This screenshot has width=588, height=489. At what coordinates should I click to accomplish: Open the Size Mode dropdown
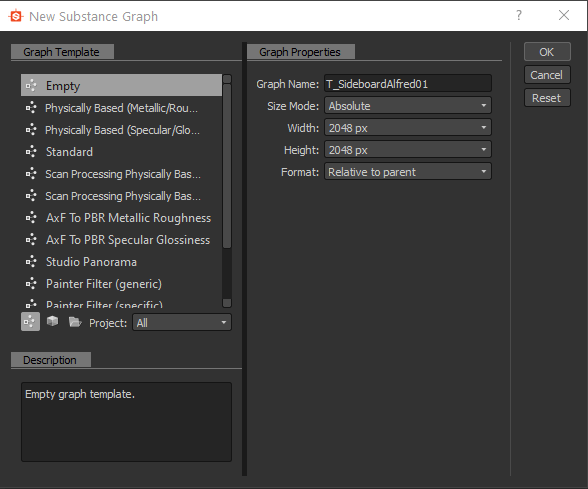point(408,106)
